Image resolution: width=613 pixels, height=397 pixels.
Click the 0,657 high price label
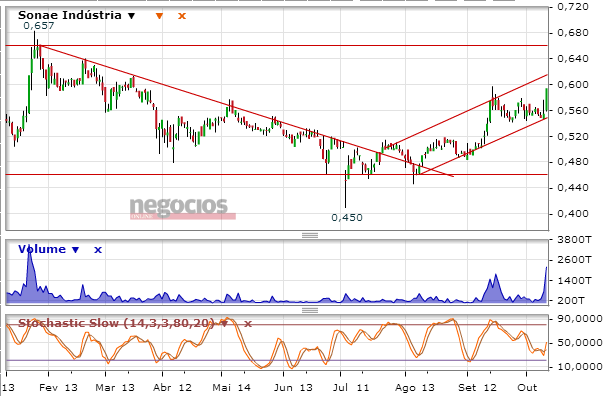click(39, 26)
